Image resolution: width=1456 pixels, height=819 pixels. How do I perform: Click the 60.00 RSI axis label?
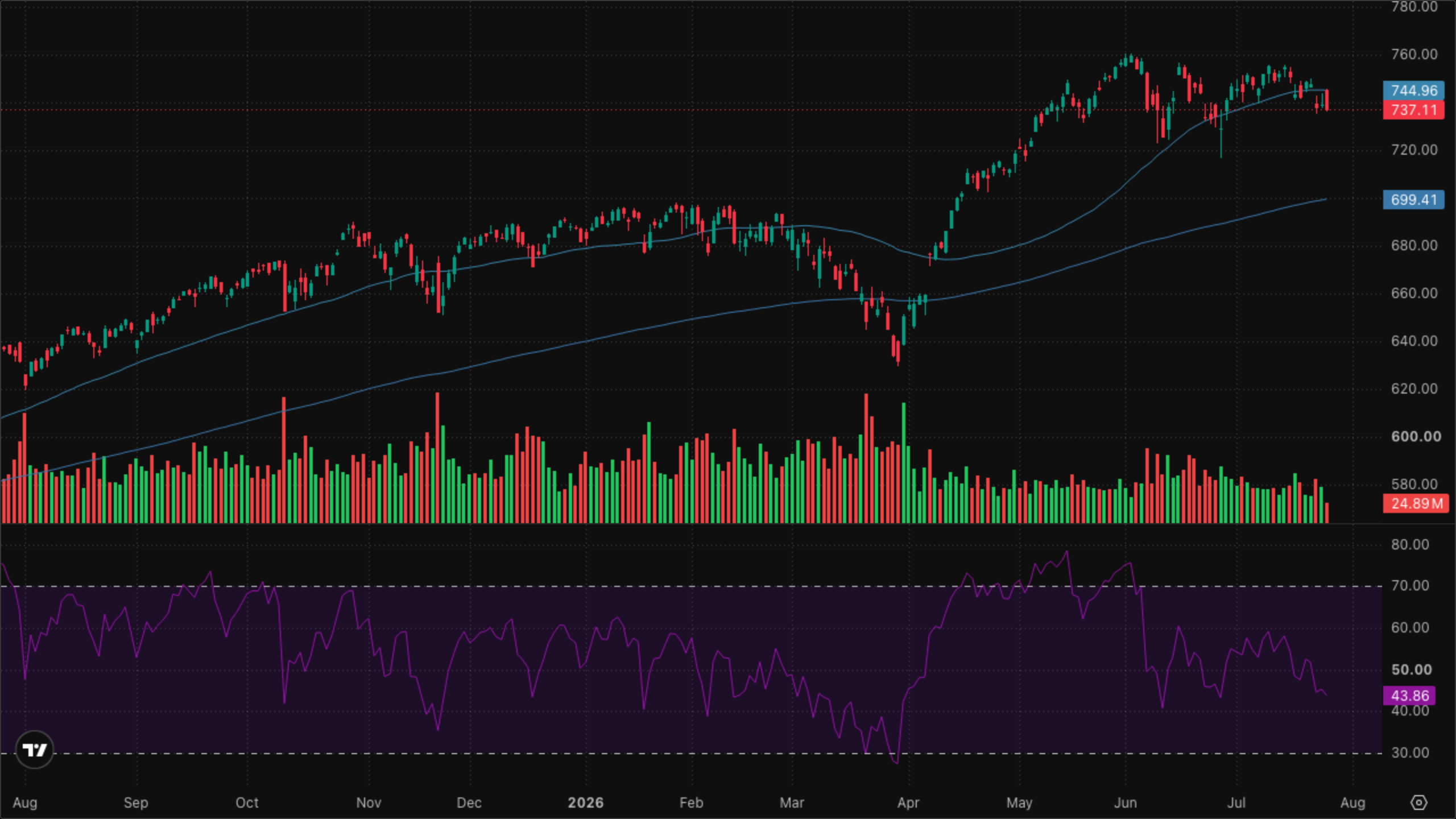tap(1410, 627)
